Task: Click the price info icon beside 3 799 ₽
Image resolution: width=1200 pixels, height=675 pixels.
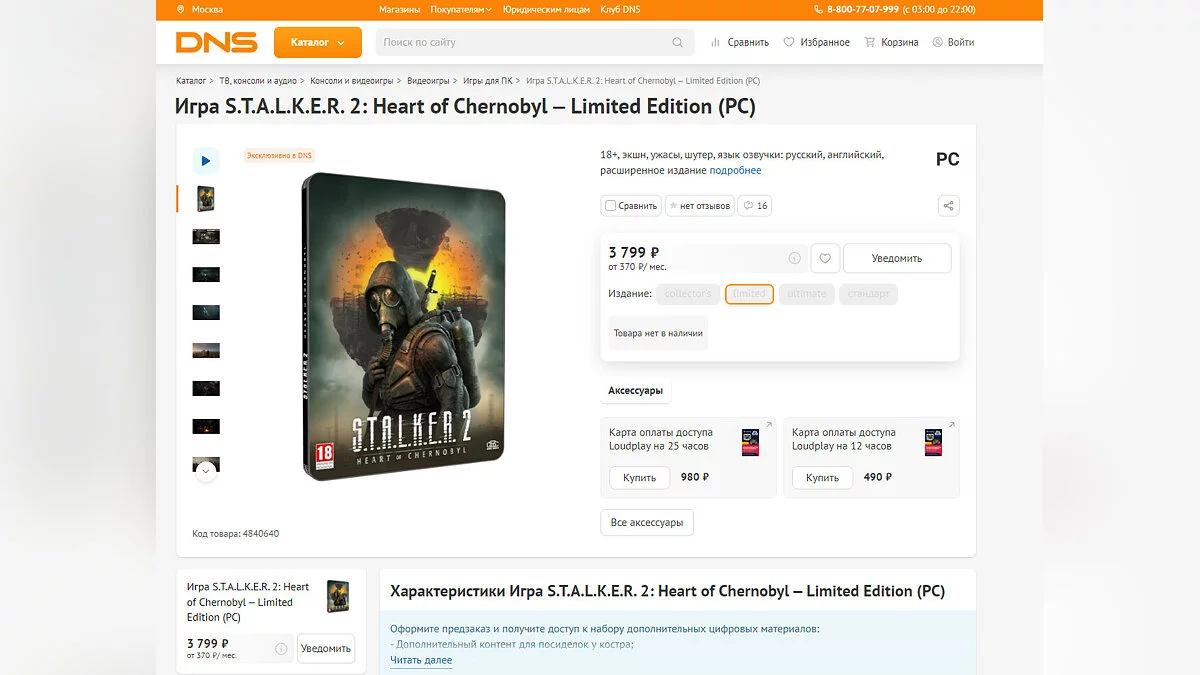Action: [794, 258]
